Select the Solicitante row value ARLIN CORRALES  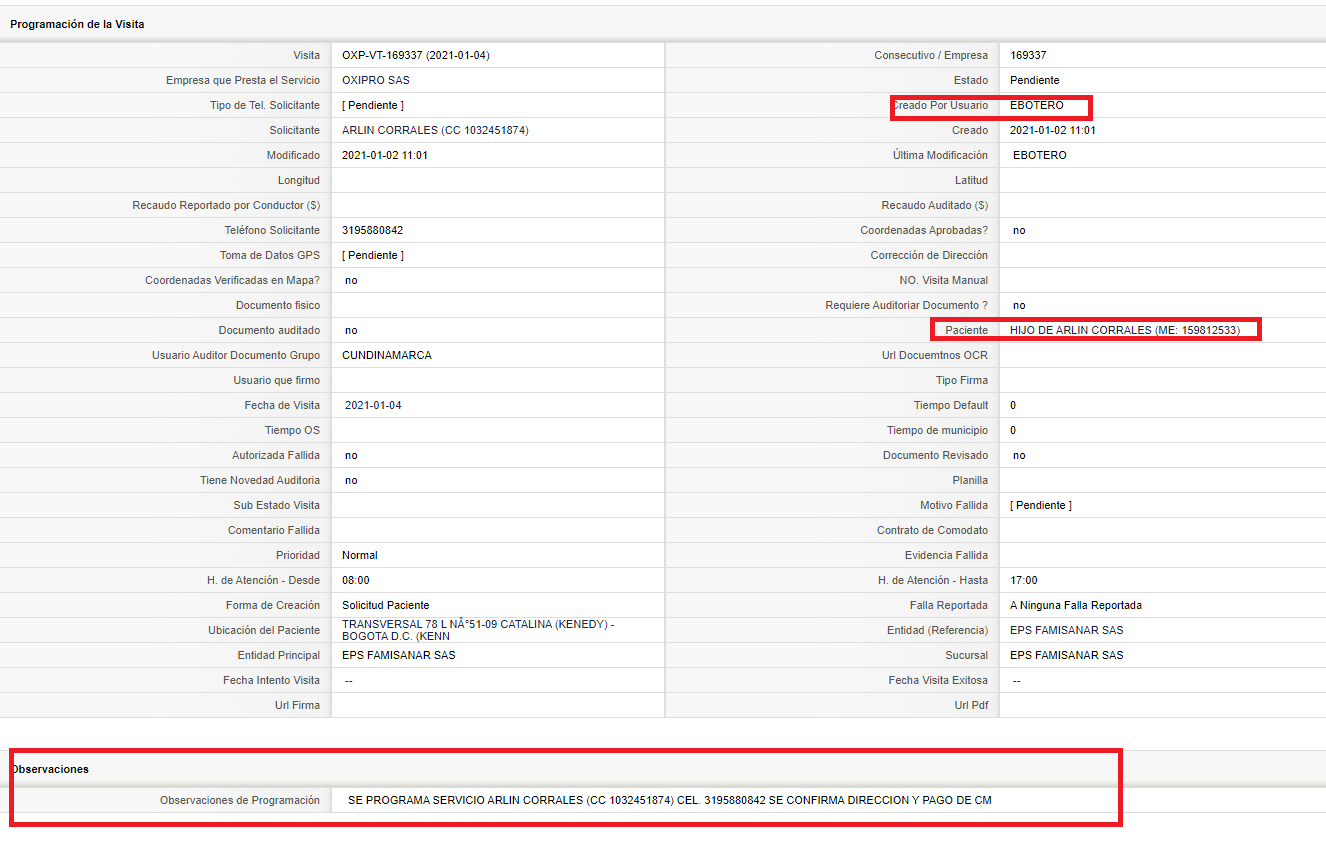[435, 130]
